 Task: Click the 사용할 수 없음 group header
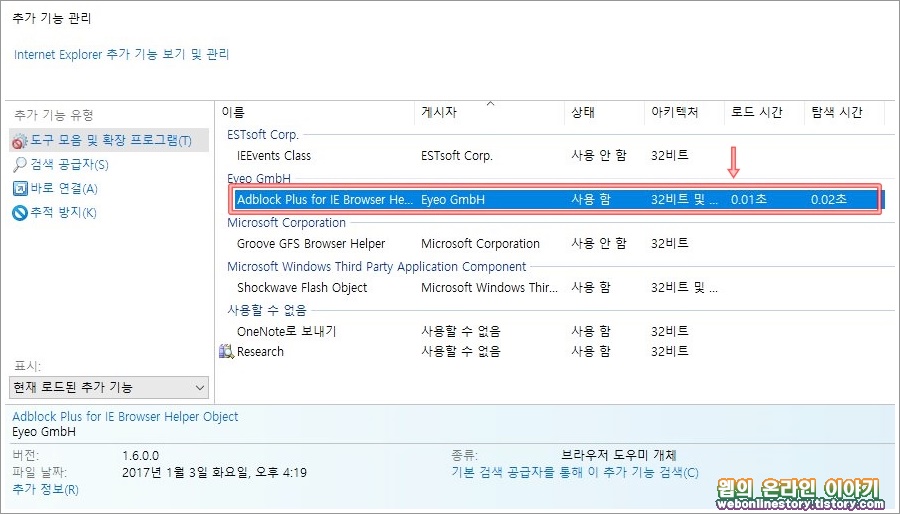(x=267, y=310)
